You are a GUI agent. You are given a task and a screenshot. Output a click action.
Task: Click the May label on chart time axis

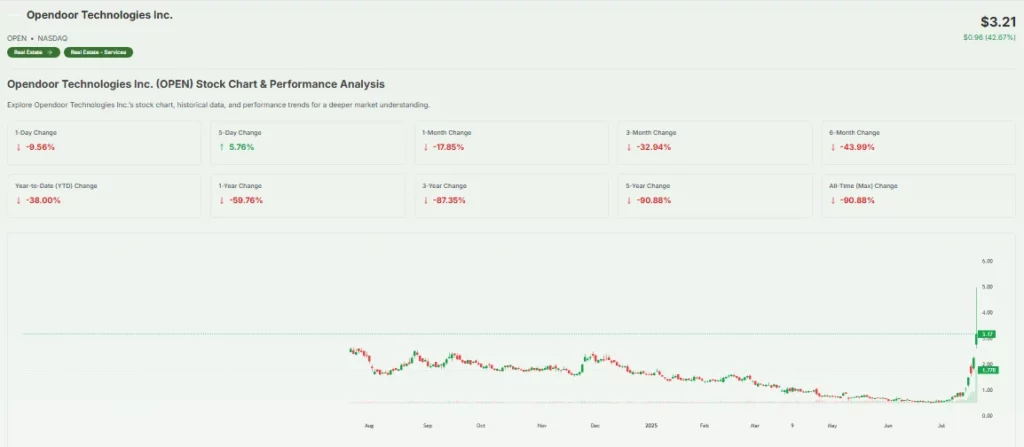832,425
